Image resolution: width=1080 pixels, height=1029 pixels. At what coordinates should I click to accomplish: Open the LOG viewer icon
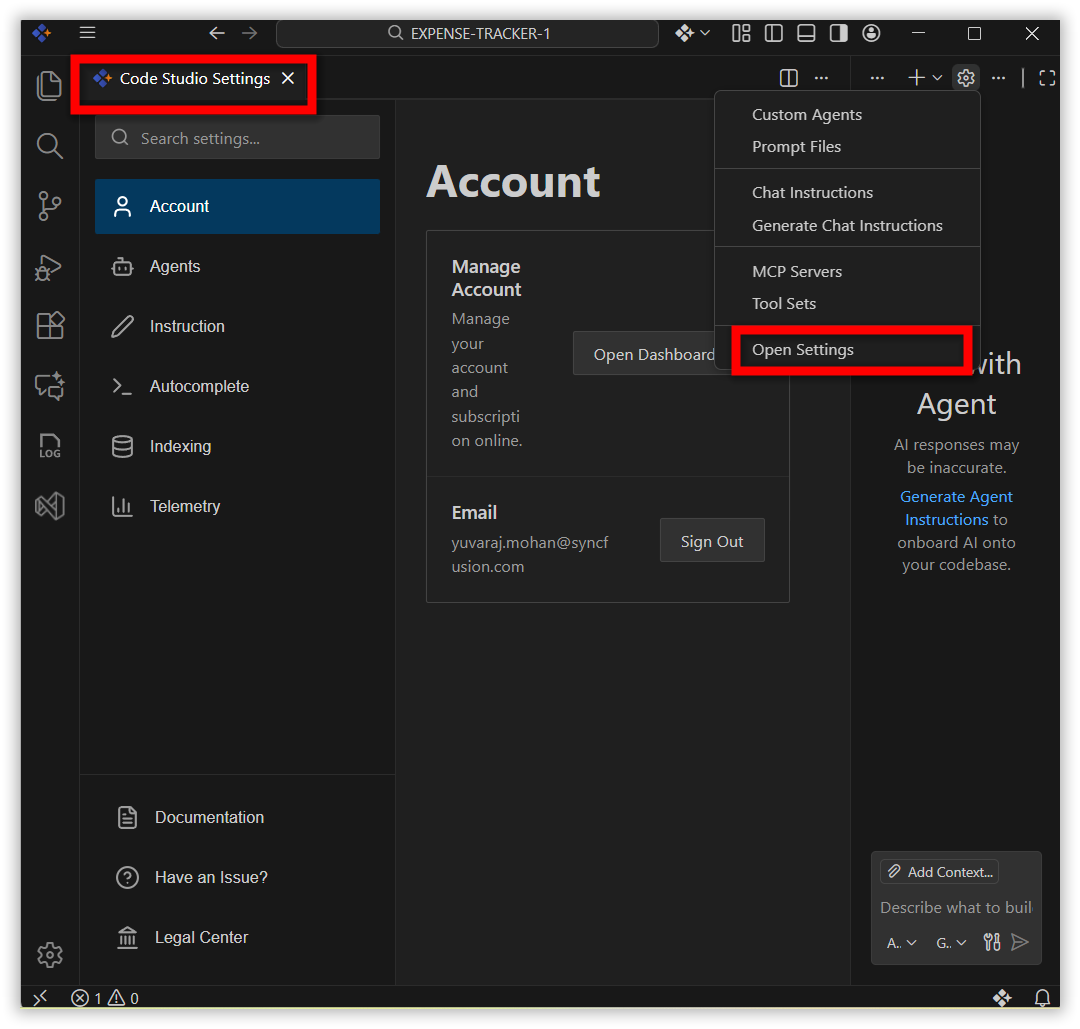click(x=49, y=446)
